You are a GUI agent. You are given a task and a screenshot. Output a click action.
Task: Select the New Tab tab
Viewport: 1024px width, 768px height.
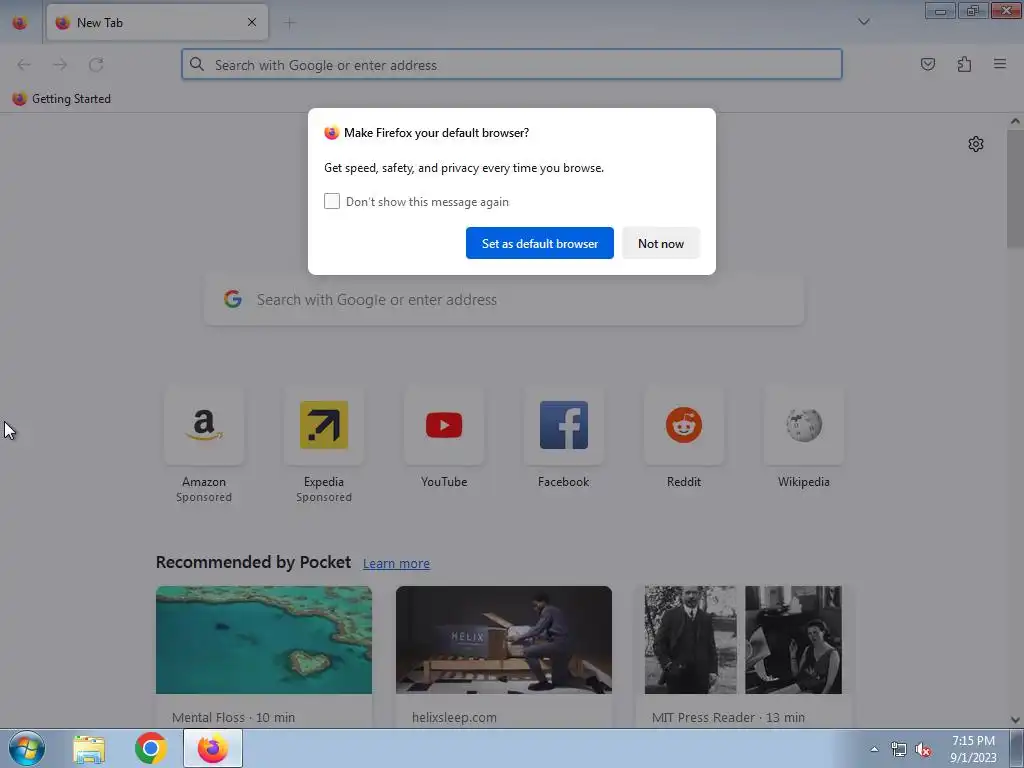157,22
